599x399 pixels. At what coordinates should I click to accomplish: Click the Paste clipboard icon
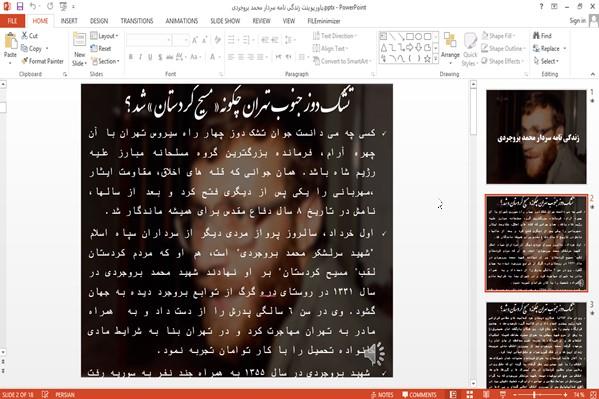click(10, 41)
